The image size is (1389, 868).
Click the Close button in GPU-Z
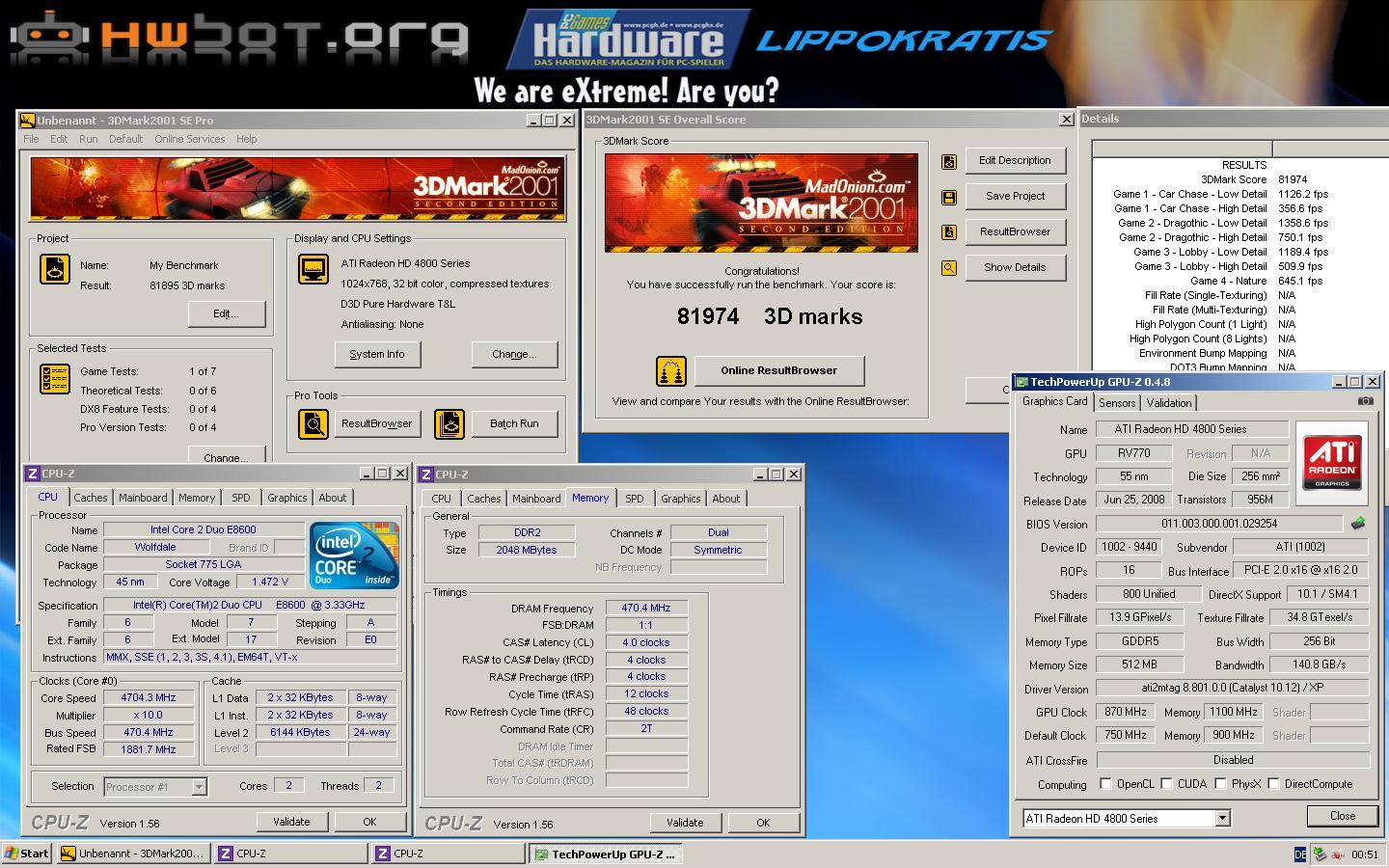pos(1343,816)
